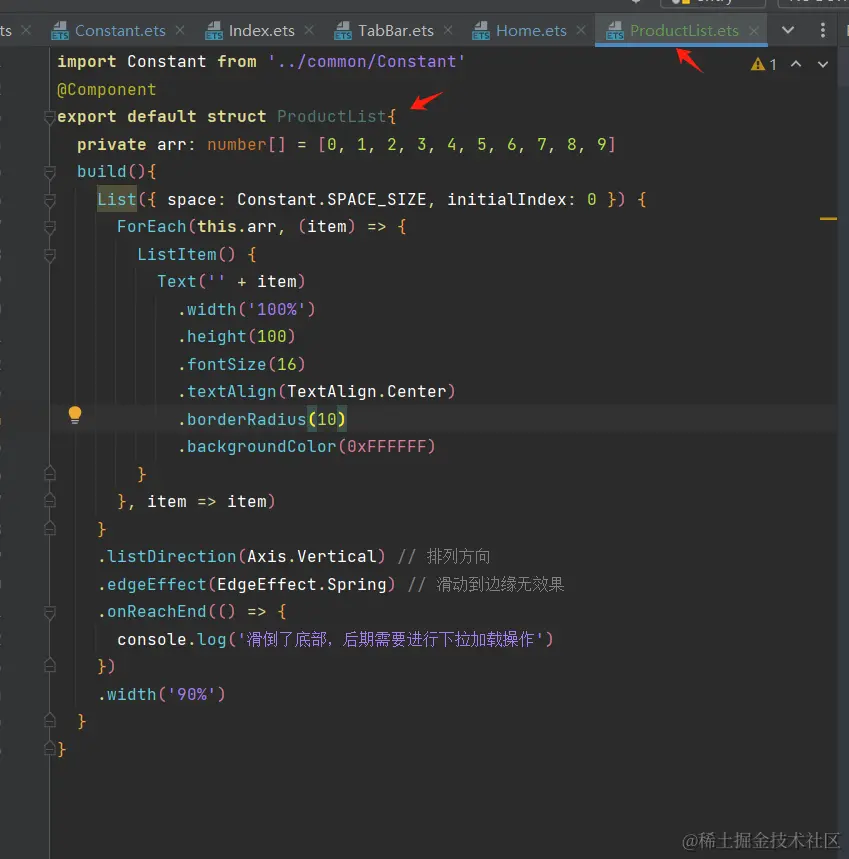The width and height of the screenshot is (849, 859).
Task: Open the hidden tabs dropdown chevron
Action: (x=788, y=30)
